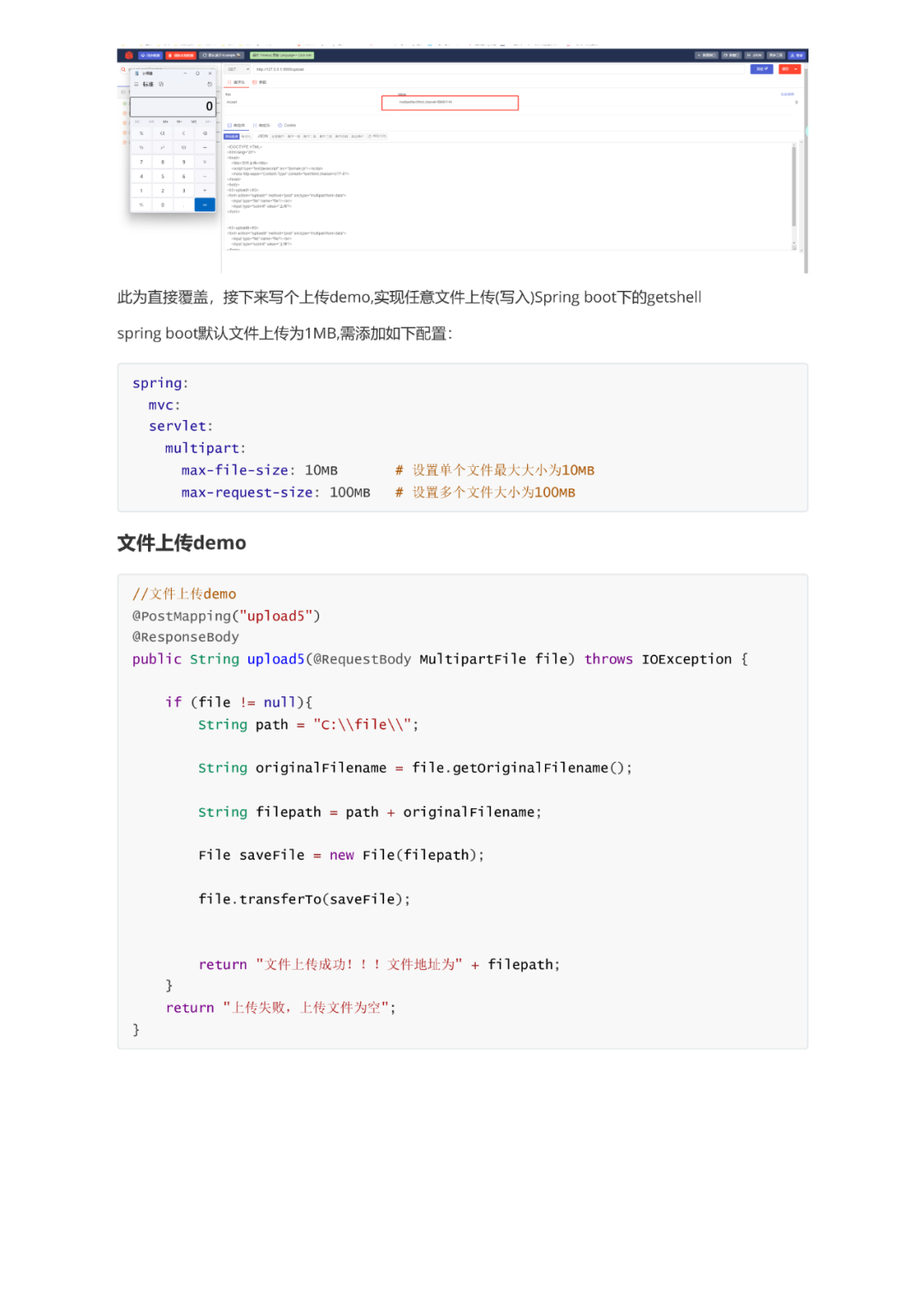Click the decimal point key on calculator
The image size is (924, 1307).
(183, 204)
